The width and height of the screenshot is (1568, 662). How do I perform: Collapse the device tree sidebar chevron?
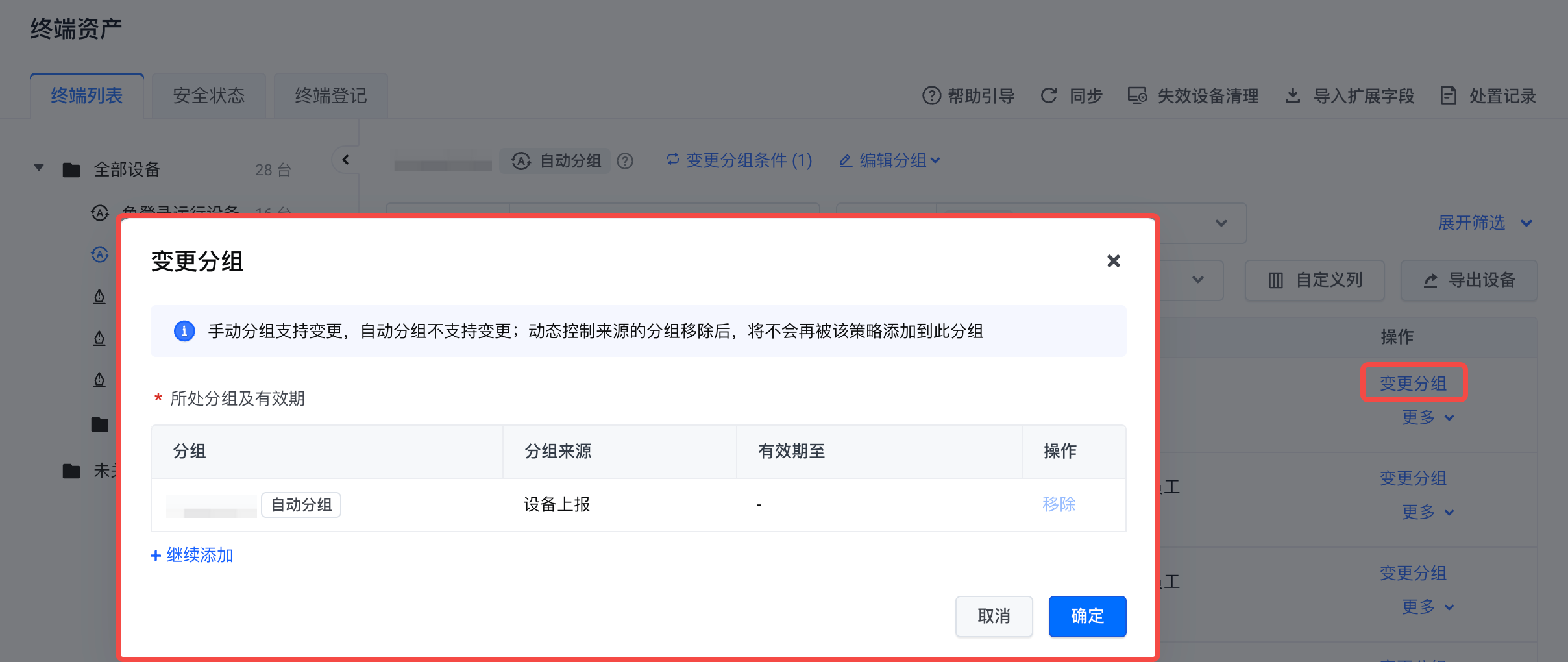(345, 160)
